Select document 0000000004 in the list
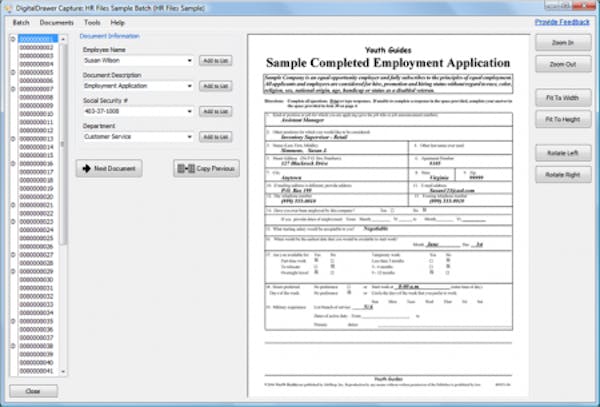The height and width of the screenshot is (407, 600). (36, 64)
